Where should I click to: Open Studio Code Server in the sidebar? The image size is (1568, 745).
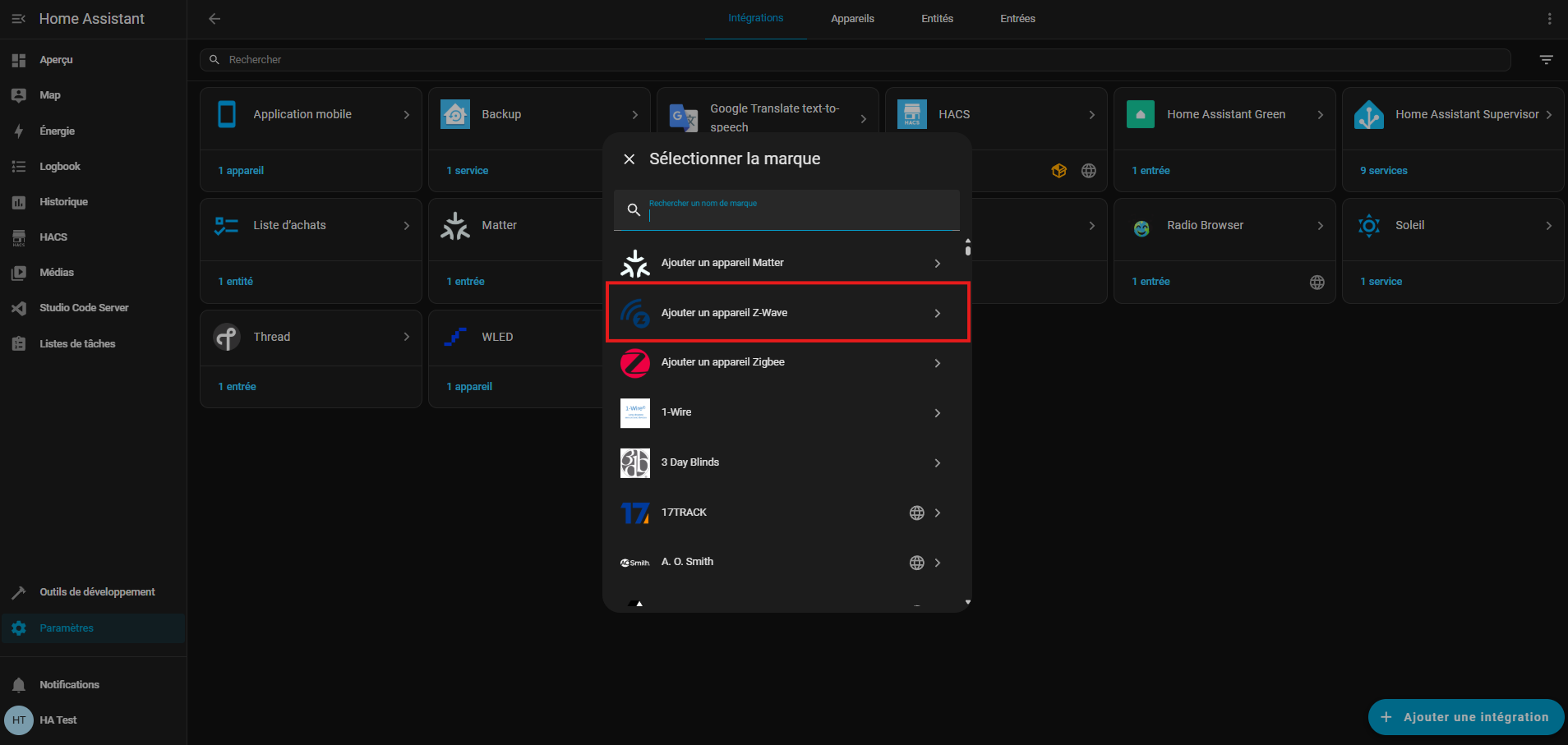click(84, 308)
